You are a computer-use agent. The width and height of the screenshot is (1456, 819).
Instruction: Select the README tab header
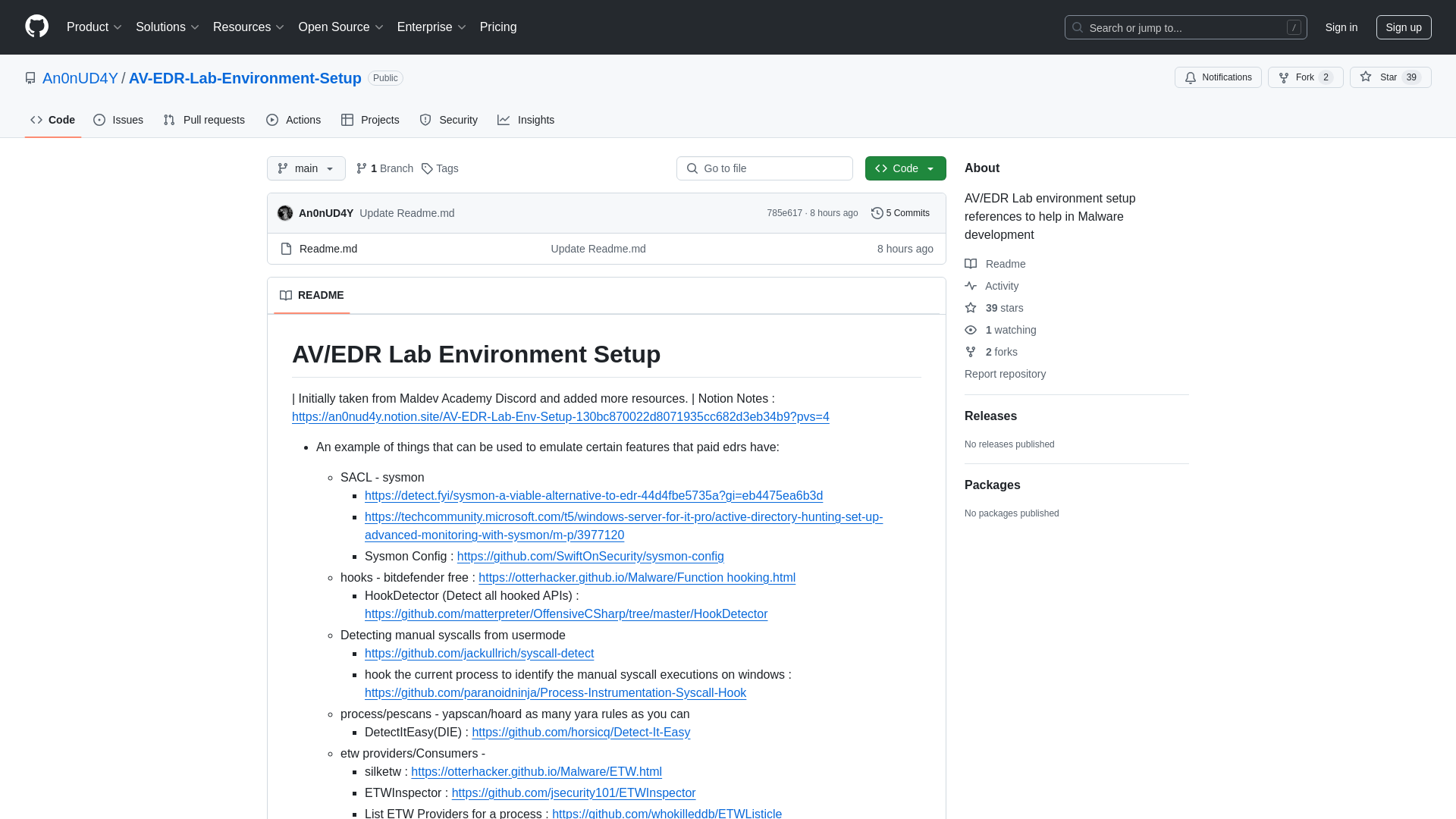312,296
